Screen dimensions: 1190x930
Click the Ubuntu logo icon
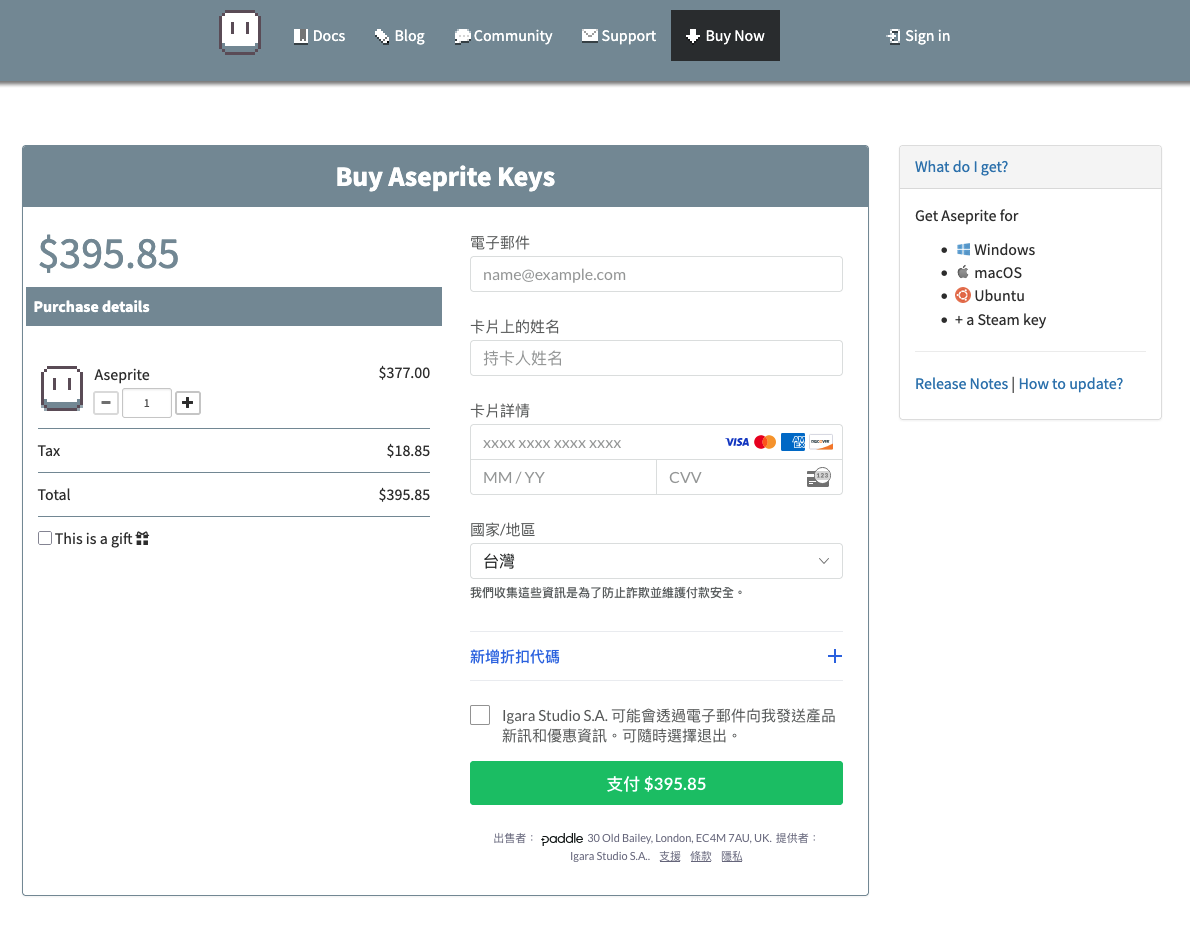962,295
